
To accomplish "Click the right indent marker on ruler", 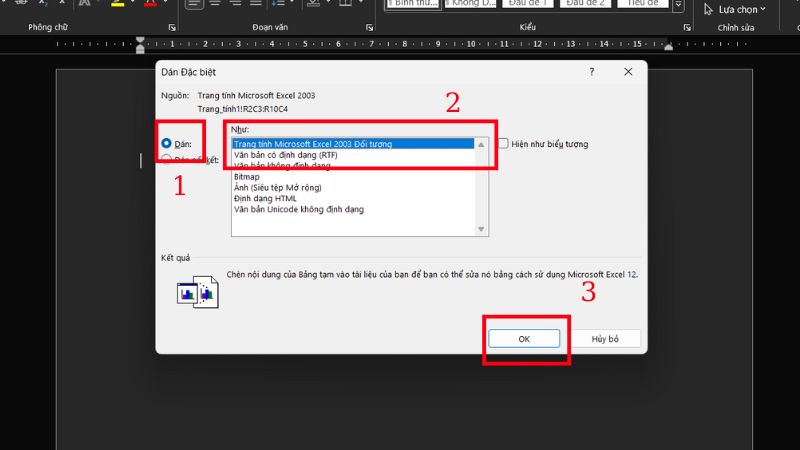I will tap(668, 46).
